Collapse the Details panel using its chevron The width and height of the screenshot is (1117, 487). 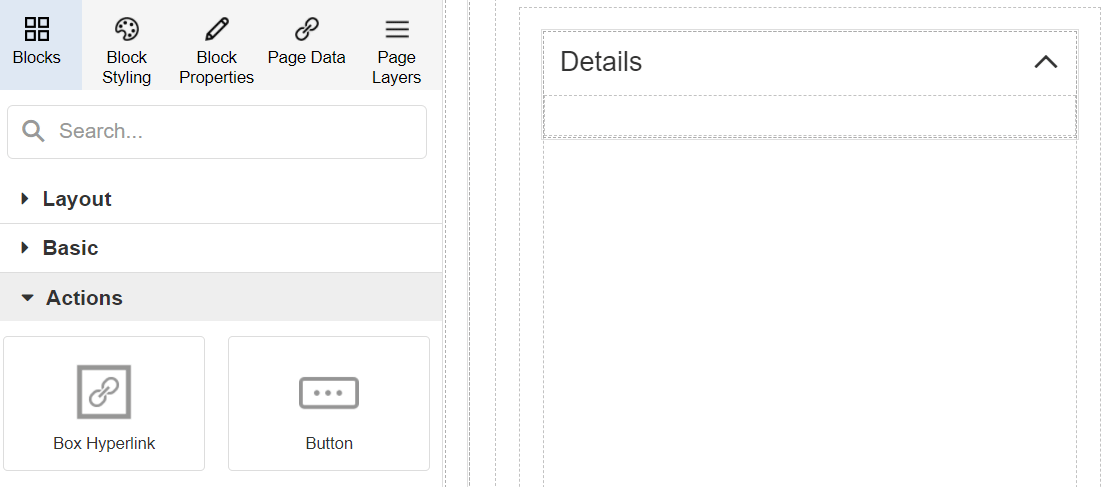(1045, 62)
